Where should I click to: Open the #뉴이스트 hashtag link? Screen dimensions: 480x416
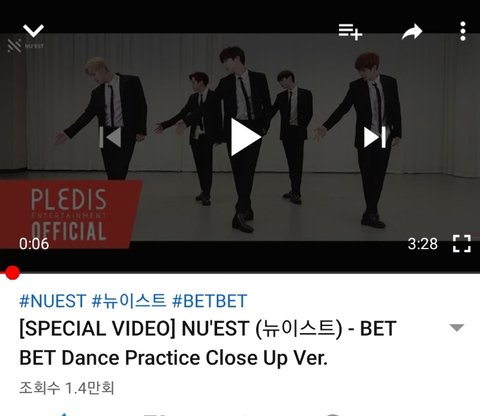(129, 301)
